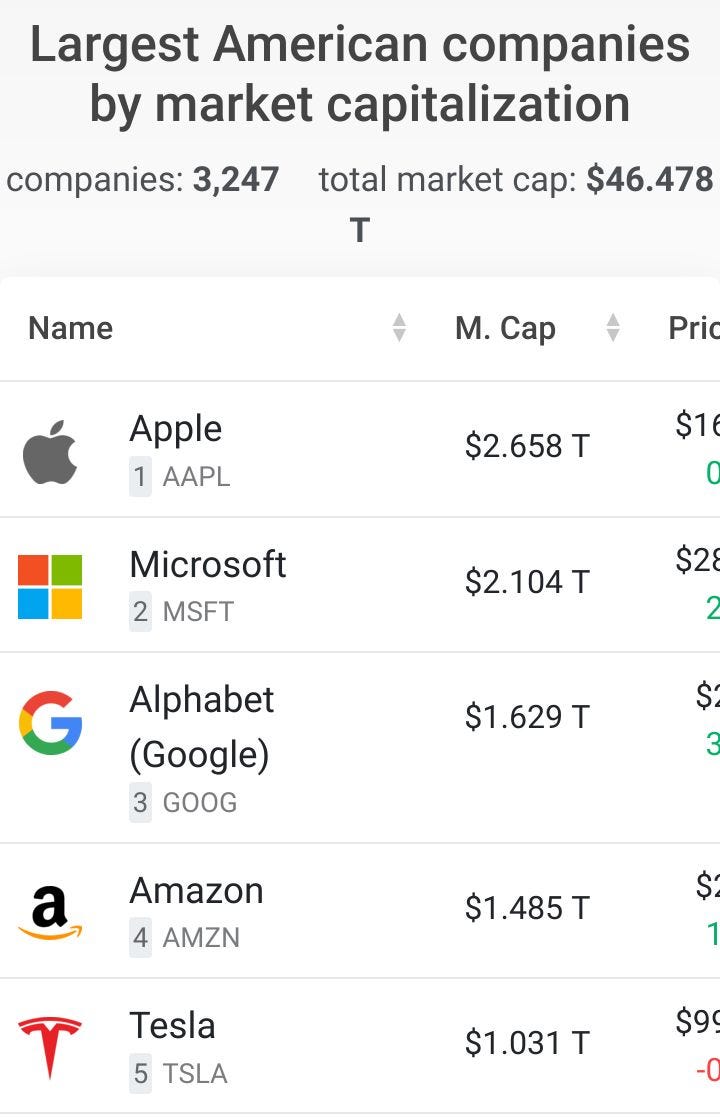The image size is (720, 1118).
Task: Click the Name column header text
Action: pos(71,328)
